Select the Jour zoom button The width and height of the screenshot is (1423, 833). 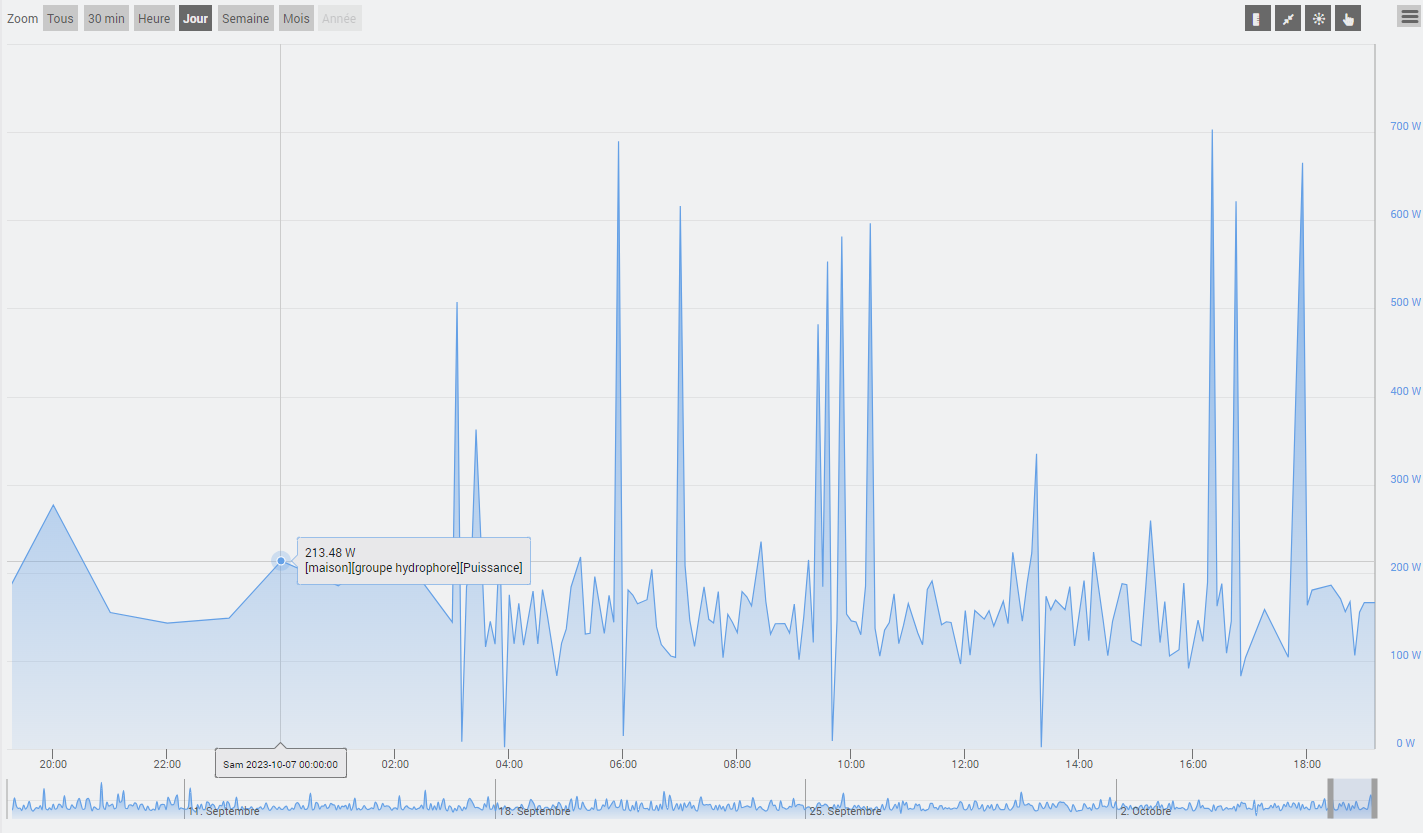(196, 18)
